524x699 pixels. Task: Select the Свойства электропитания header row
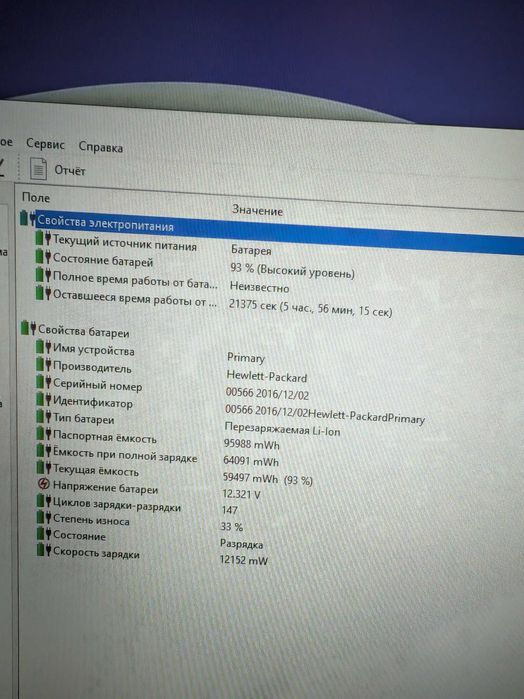pos(272,231)
